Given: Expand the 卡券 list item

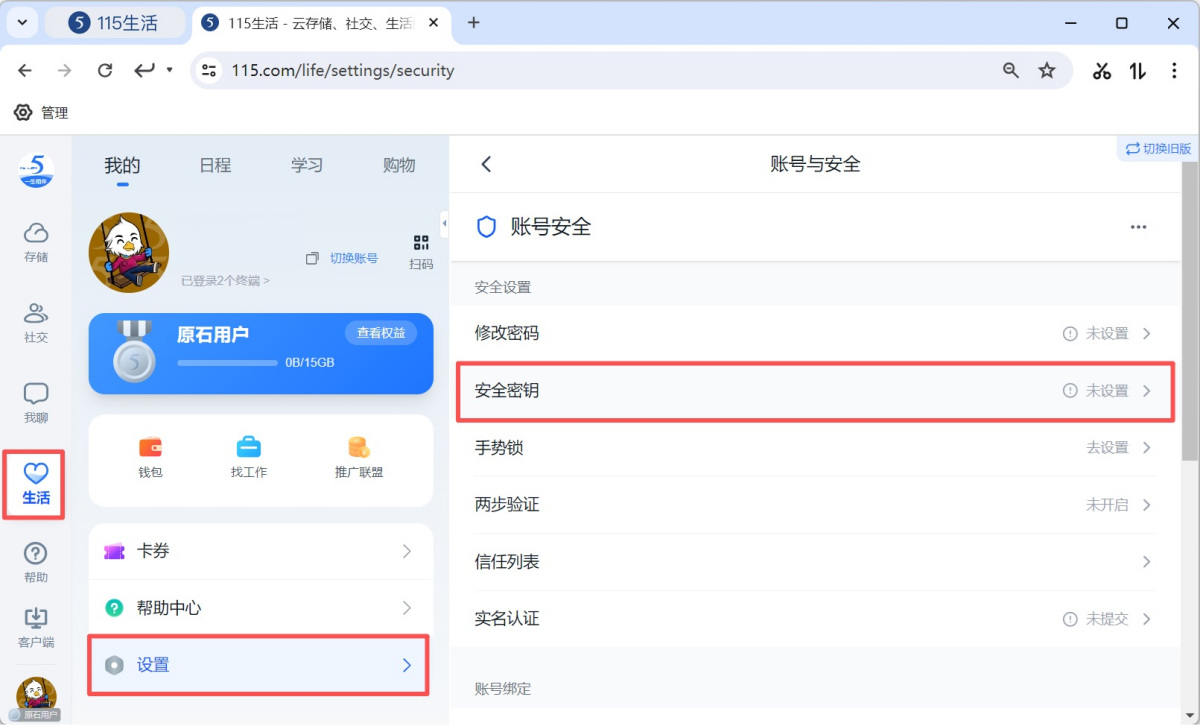Looking at the screenshot, I should [x=260, y=551].
